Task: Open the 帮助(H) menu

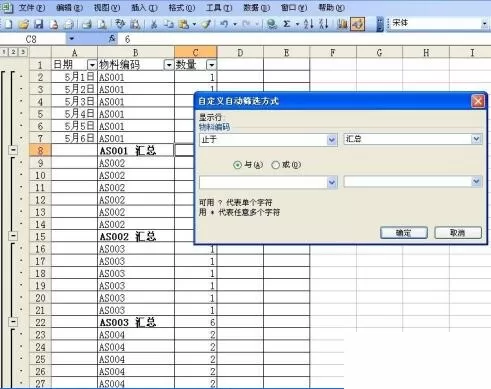Action: (x=331, y=7)
